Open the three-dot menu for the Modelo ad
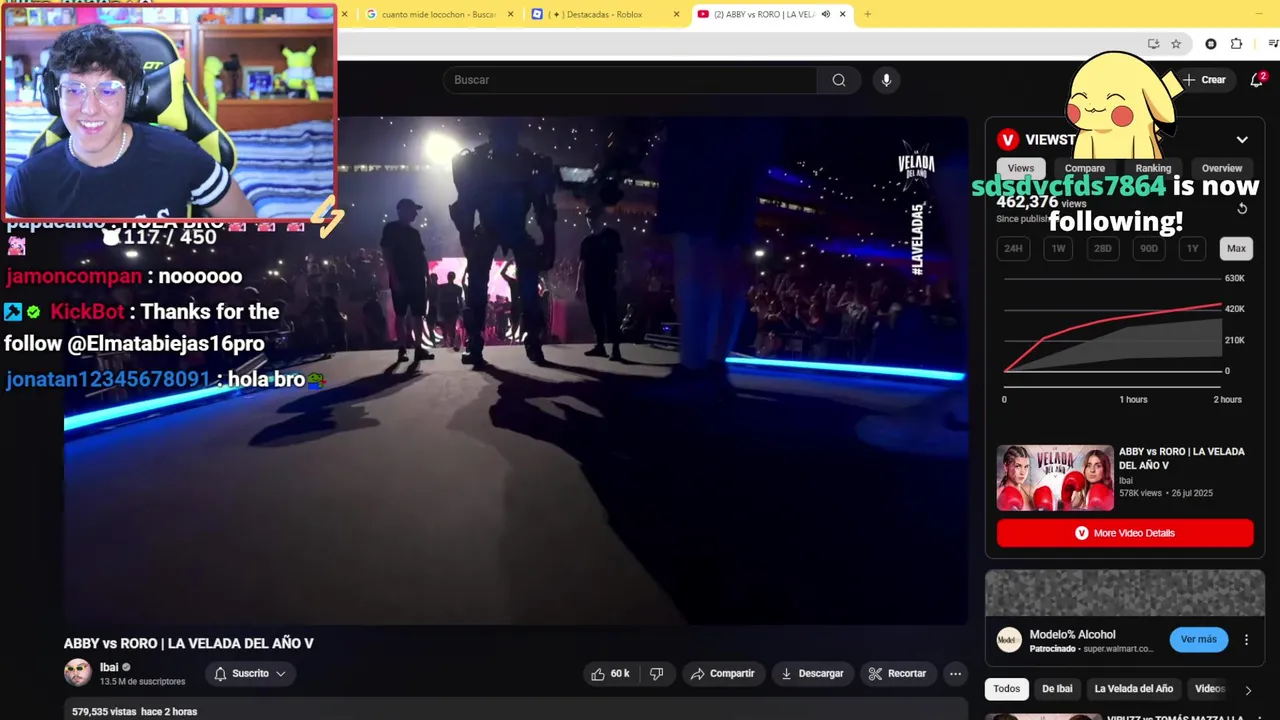Viewport: 1280px width, 720px height. click(1246, 640)
